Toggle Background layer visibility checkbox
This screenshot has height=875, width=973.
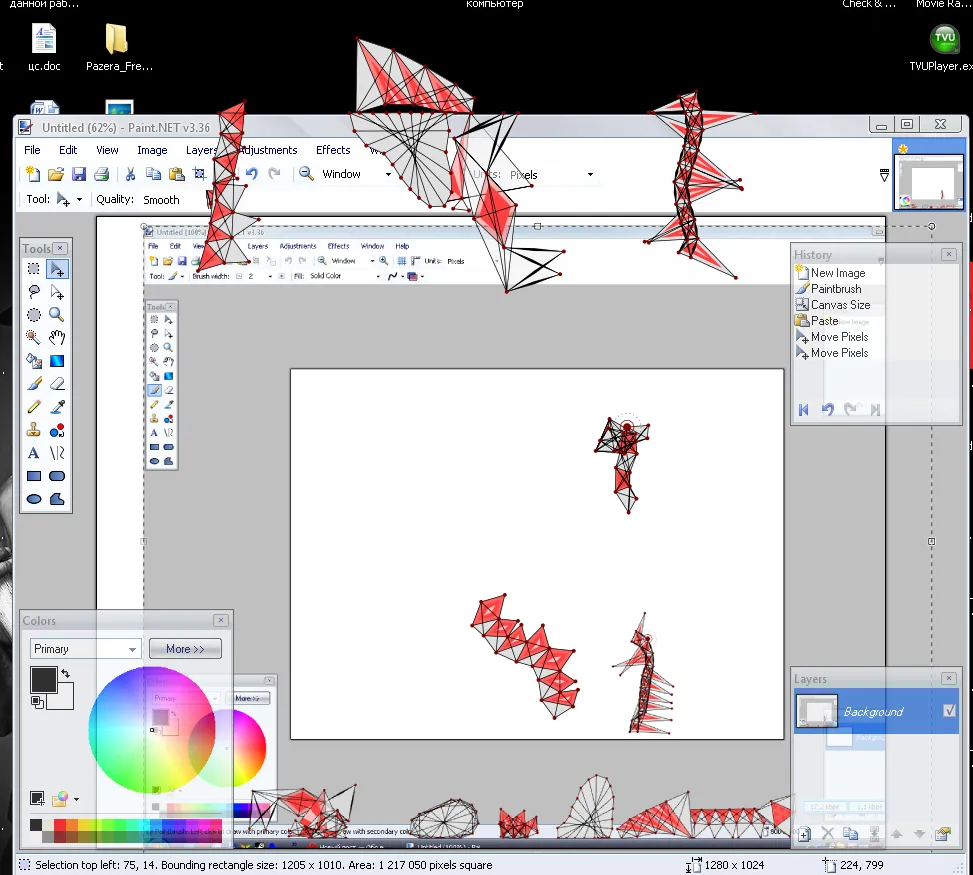click(950, 711)
